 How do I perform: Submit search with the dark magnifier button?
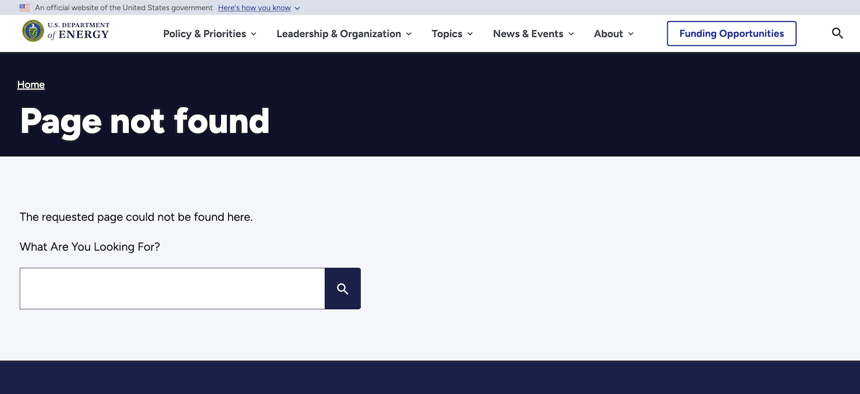343,289
